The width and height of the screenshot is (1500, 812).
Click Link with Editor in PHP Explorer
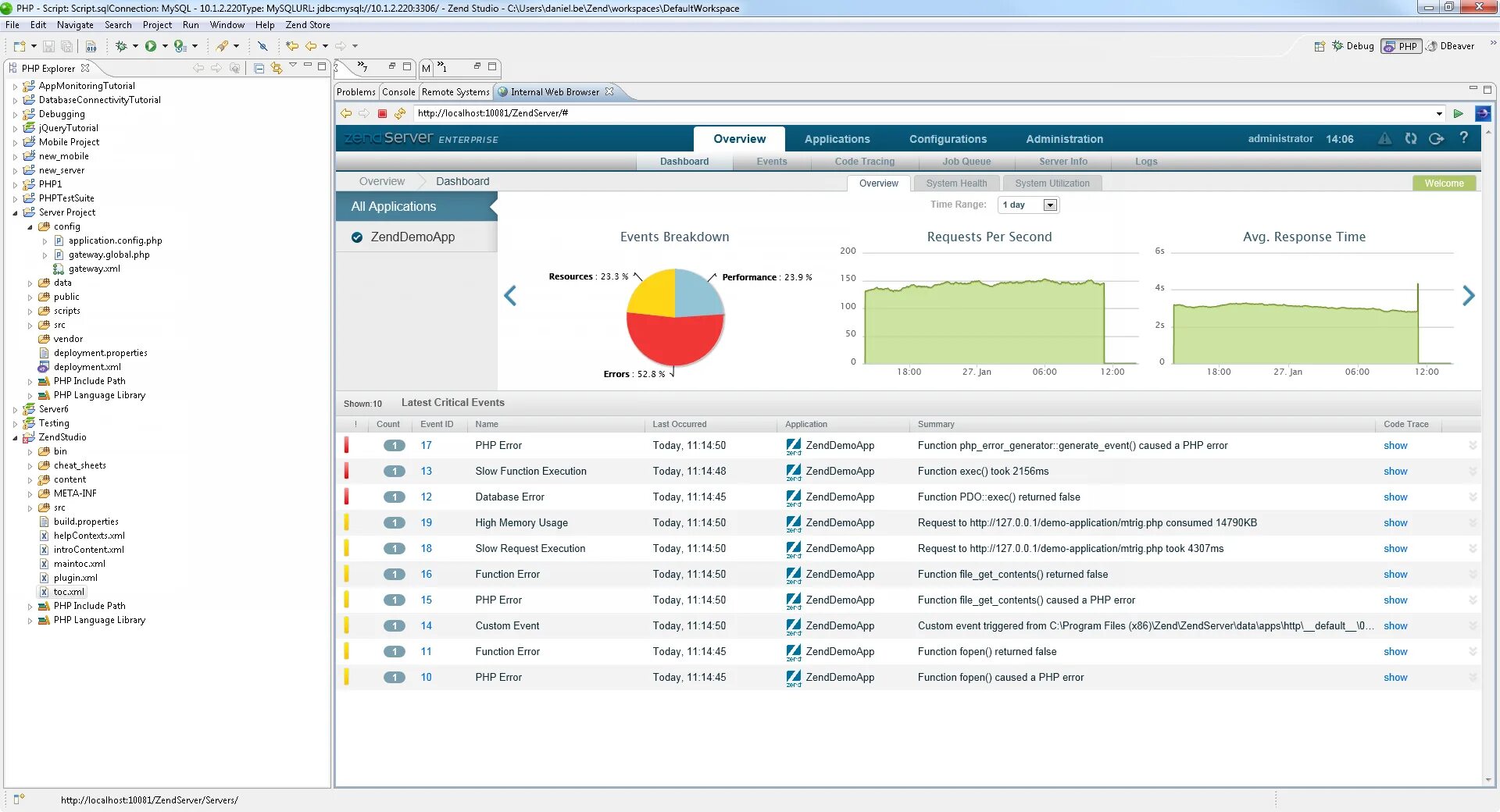pyautogui.click(x=276, y=69)
